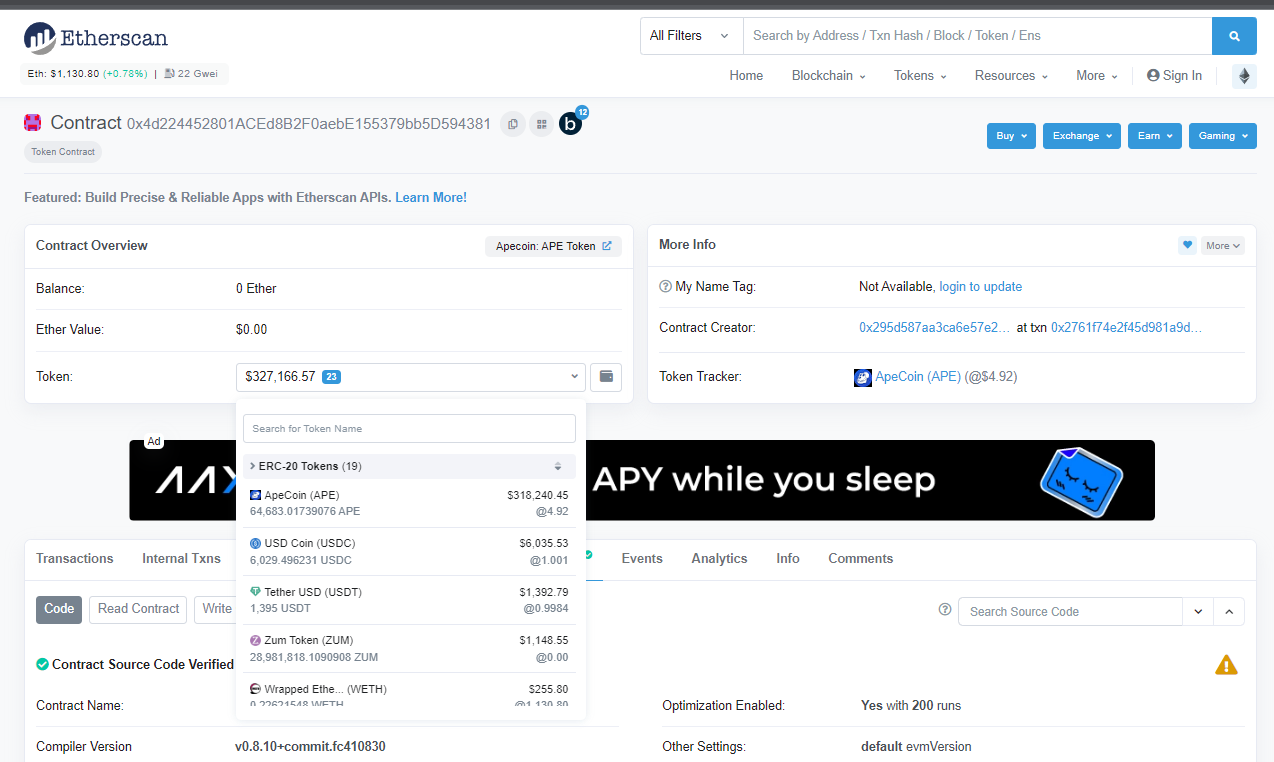Expand the Tokens menu
The image size is (1274, 762).
coord(920,76)
